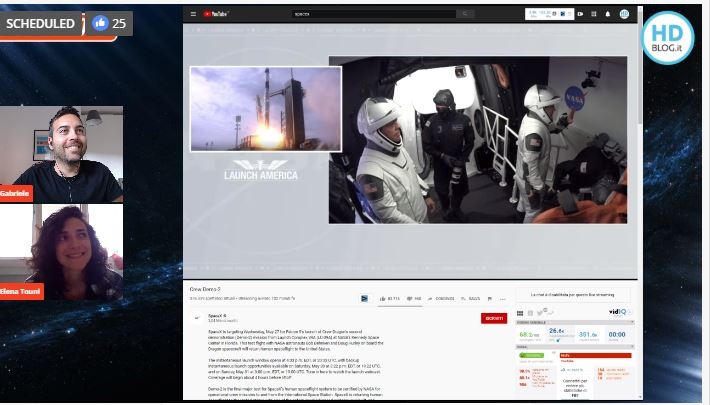Dislike the Crew Demo-2 video

[x=414, y=299]
